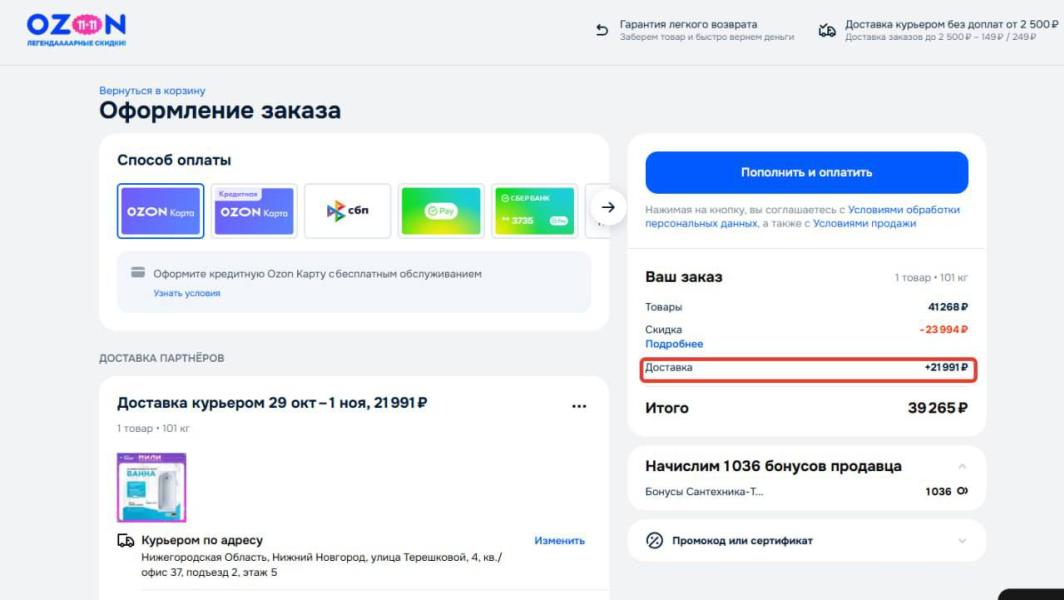The width and height of the screenshot is (1064, 600).
Task: Select Sberbank card ending 3735
Action: (x=535, y=211)
